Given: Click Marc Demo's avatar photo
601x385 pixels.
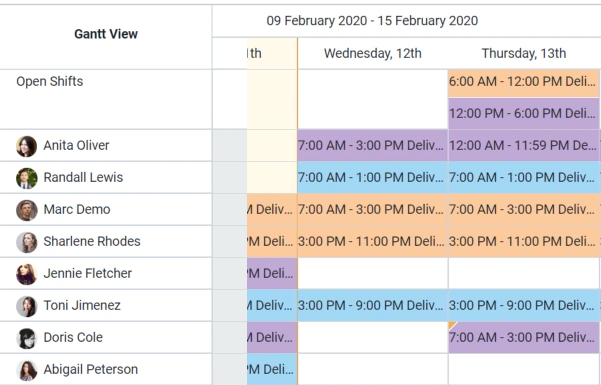Looking at the screenshot, I should [x=26, y=210].
